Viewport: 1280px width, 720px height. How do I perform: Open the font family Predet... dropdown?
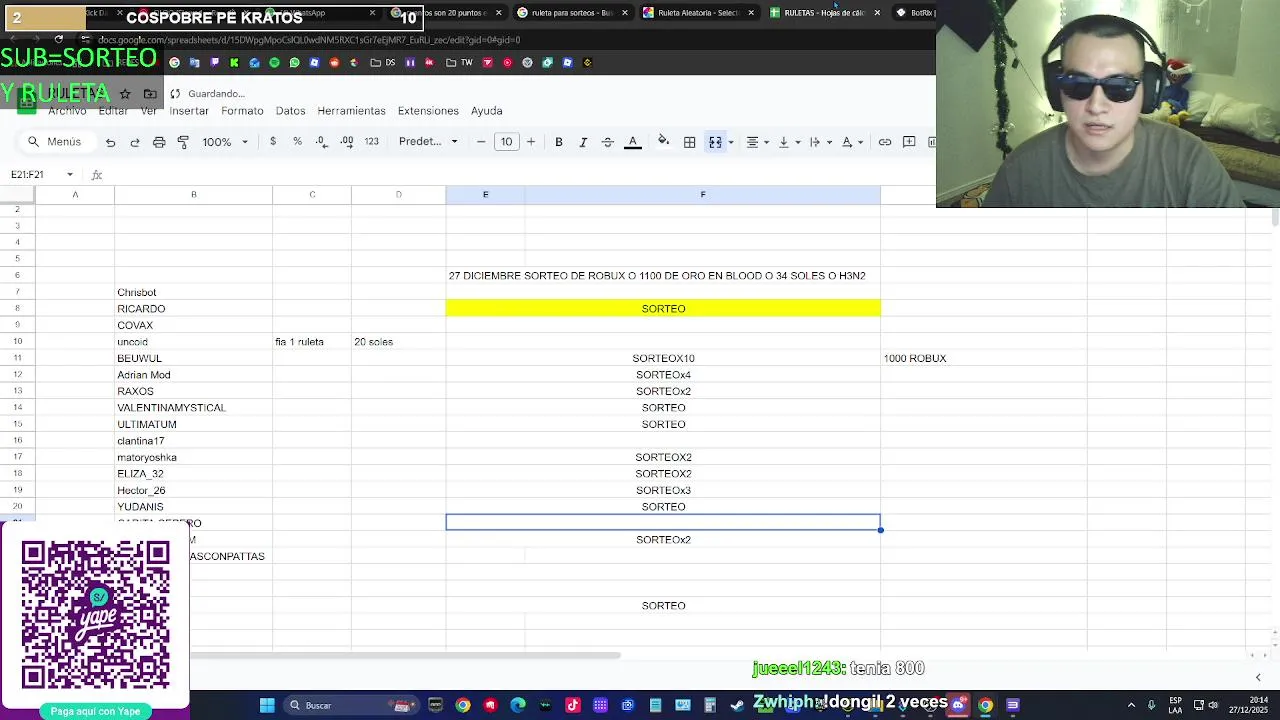428,142
